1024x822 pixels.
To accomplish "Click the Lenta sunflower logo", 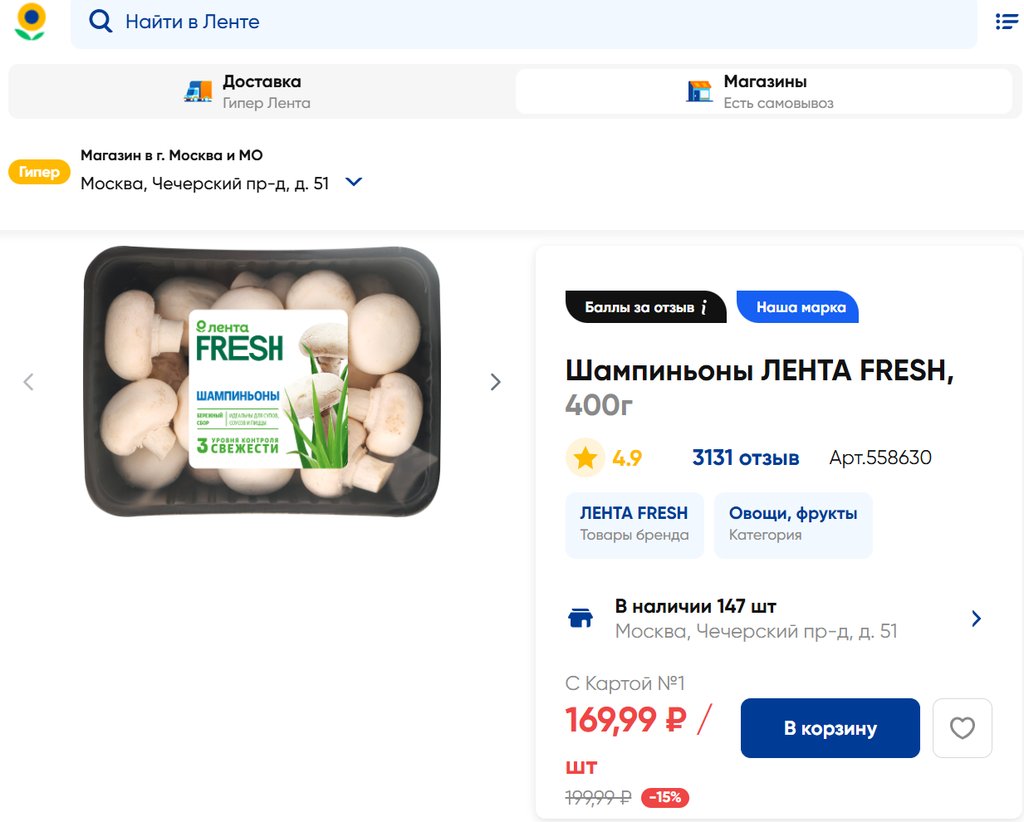I will (31, 22).
